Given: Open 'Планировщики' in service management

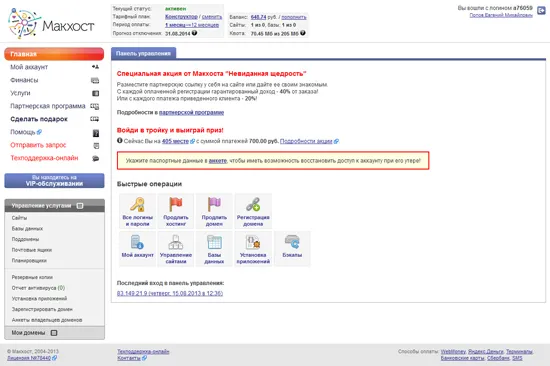Looking at the screenshot, I should [x=29, y=260].
